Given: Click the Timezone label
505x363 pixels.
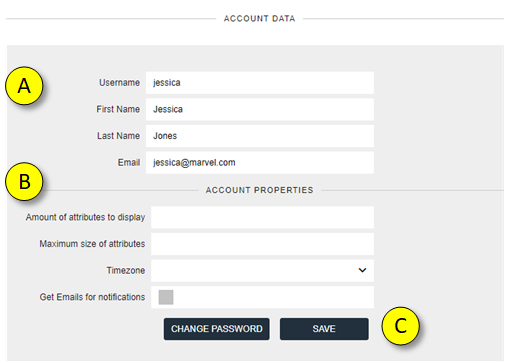Looking at the screenshot, I should (x=126, y=270).
